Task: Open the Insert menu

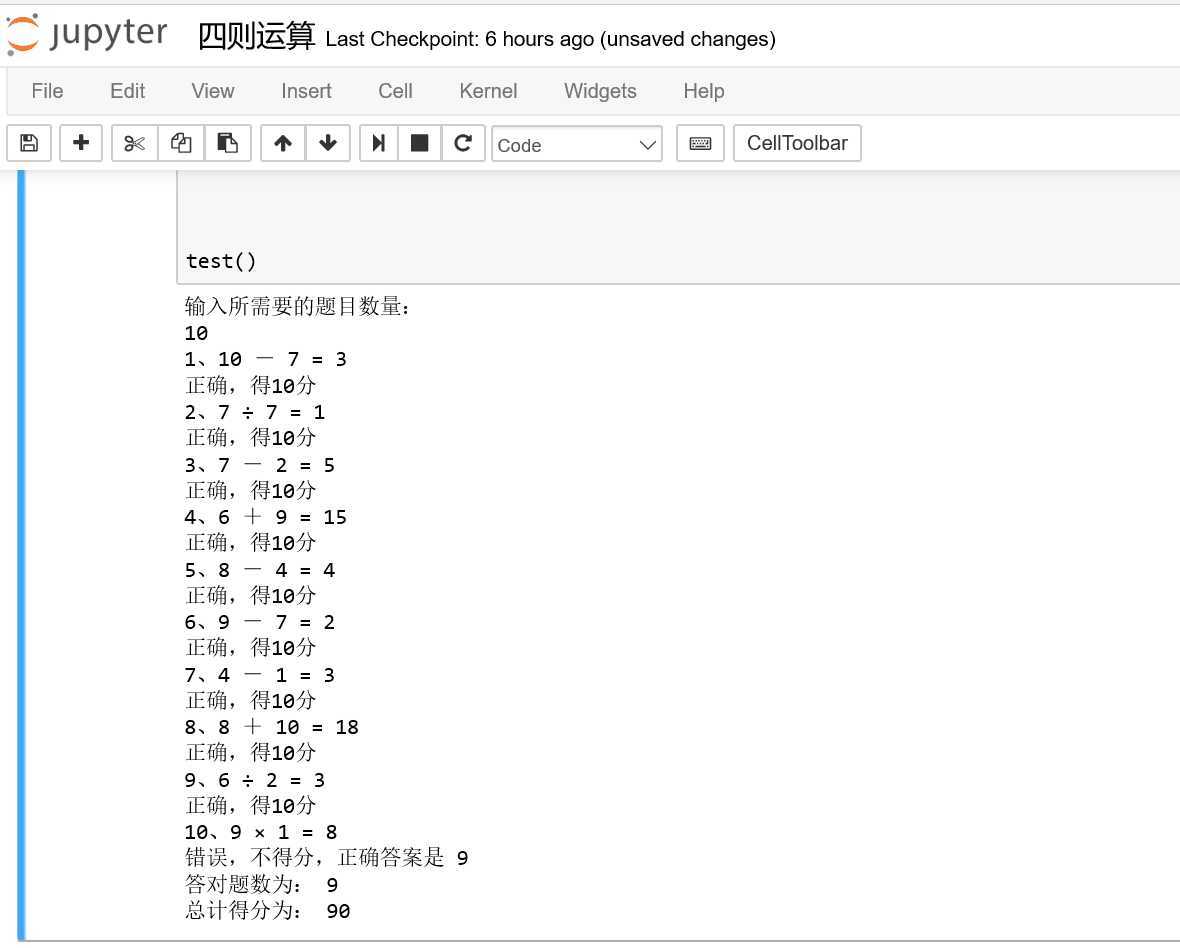Action: click(x=306, y=91)
